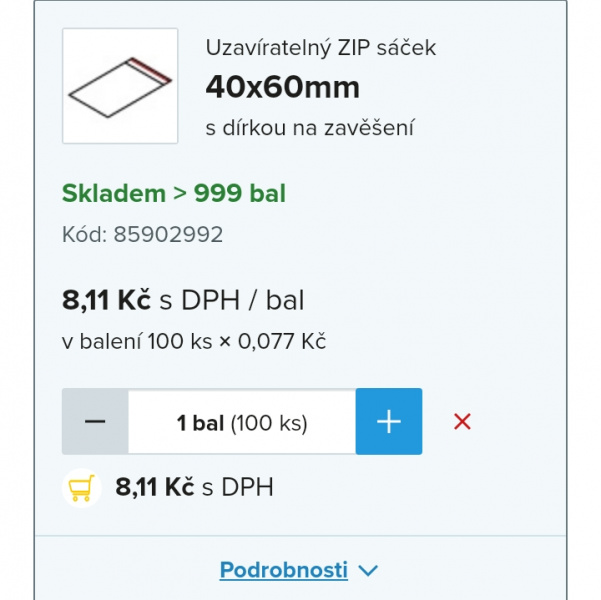Click the 40x60mm size heading
This screenshot has width=601, height=600.
(x=283, y=87)
